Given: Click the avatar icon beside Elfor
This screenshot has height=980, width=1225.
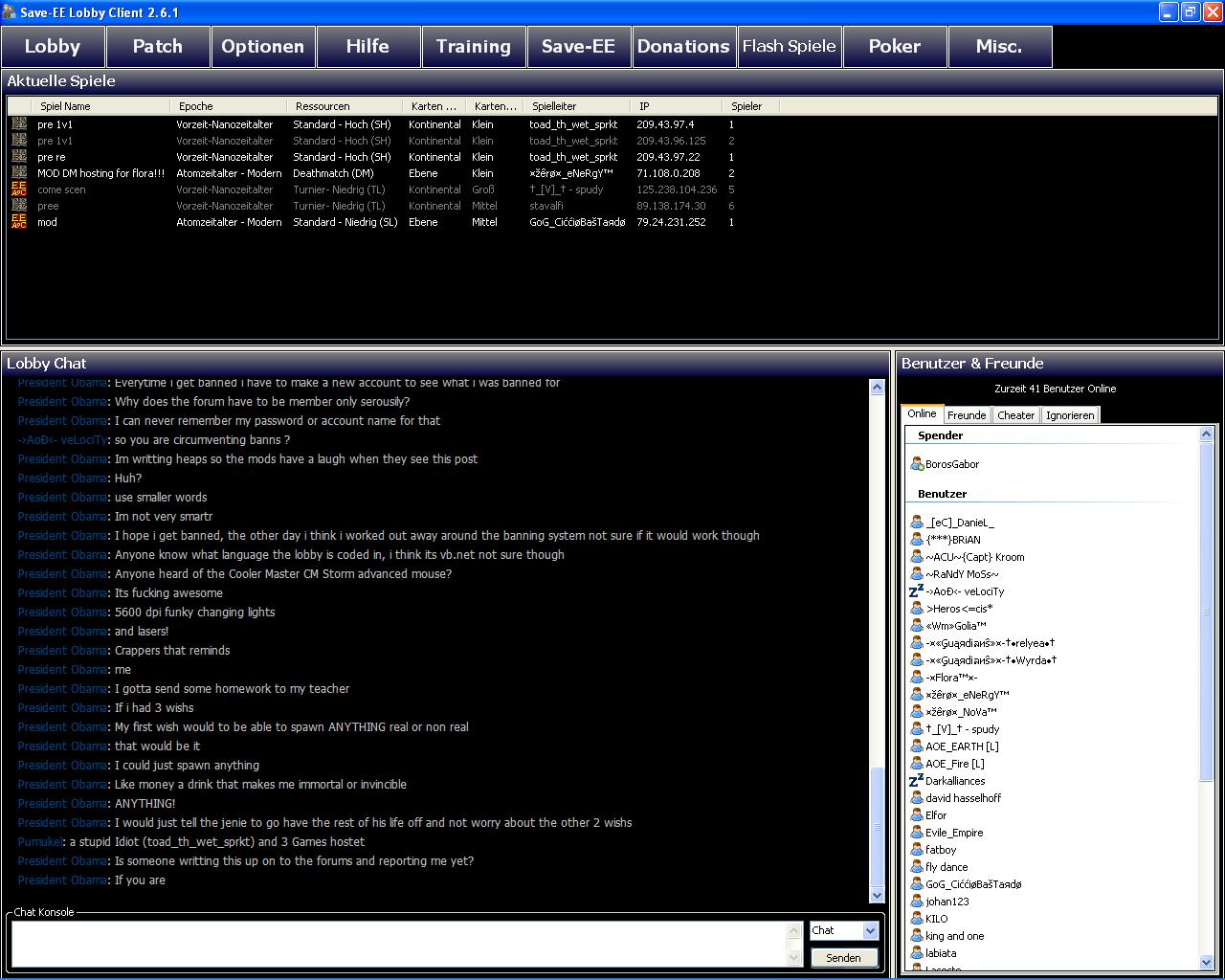Looking at the screenshot, I should [917, 815].
